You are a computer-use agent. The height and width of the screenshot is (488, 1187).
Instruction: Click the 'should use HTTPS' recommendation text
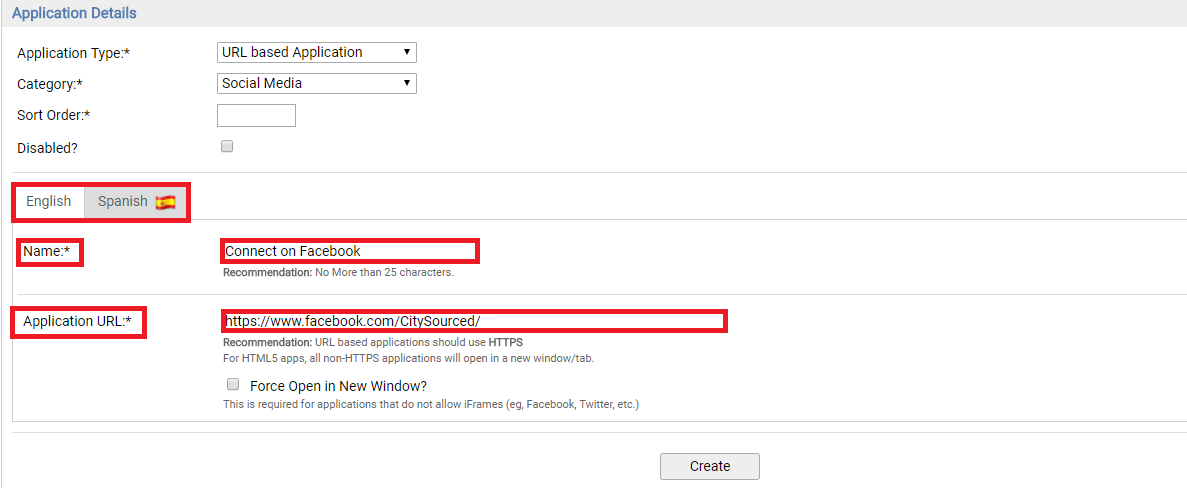click(x=373, y=343)
